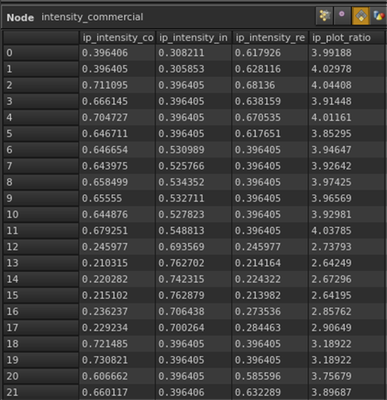Screen dimensions: 387x400
Task: Click value 0.215102 in row 15
Action: [x=105, y=295]
